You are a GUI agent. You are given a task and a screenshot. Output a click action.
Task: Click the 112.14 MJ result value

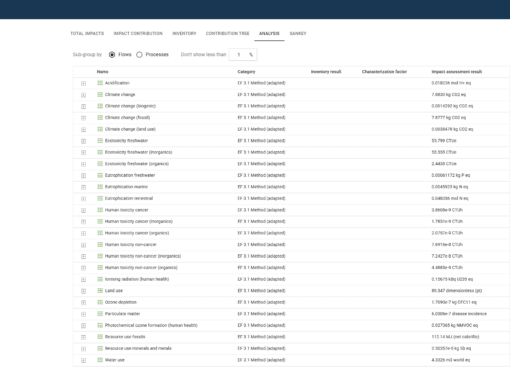coord(455,337)
